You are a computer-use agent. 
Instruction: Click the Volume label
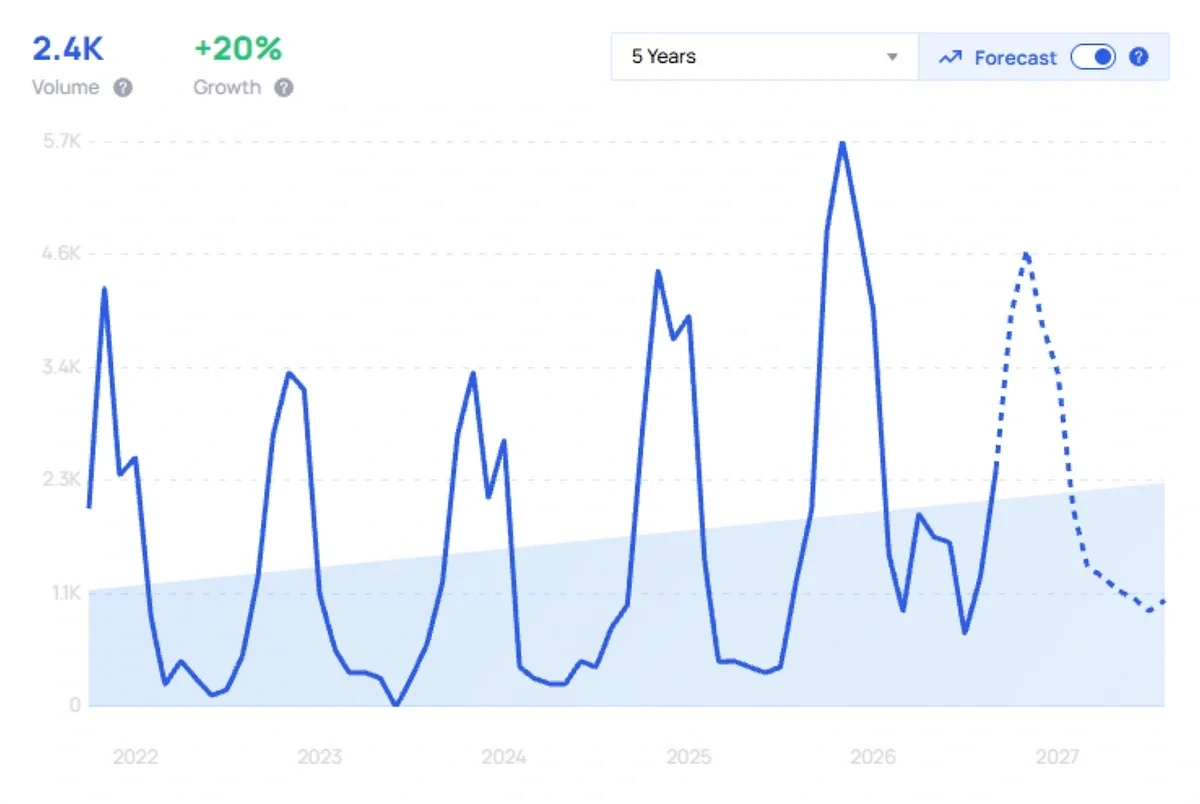pyautogui.click(x=66, y=88)
